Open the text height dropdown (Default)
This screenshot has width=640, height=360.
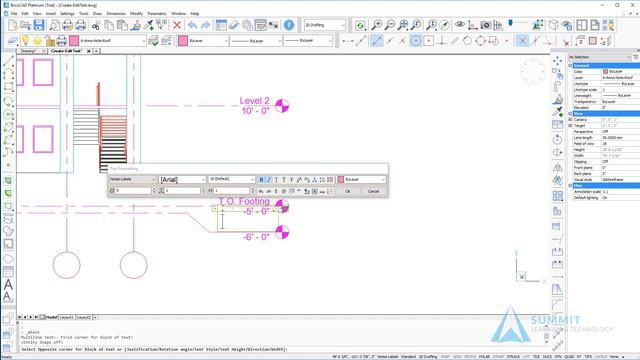coord(231,180)
